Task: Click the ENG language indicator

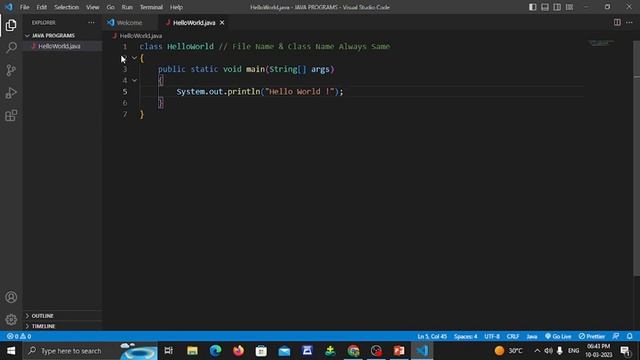Action: point(573,351)
